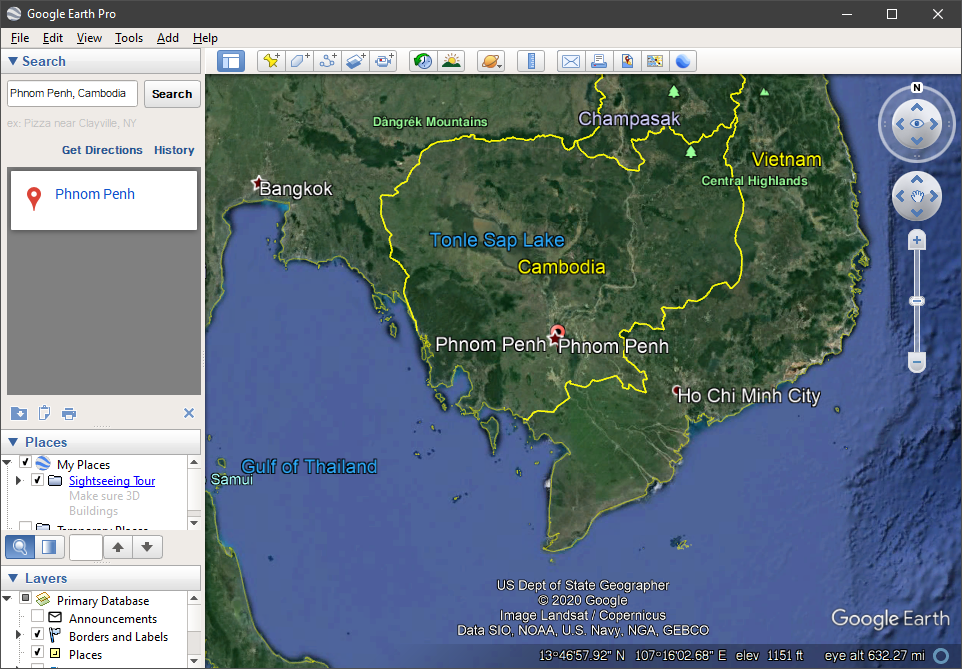Open view in Google Earth web
The width and height of the screenshot is (962, 669).
(x=683, y=61)
